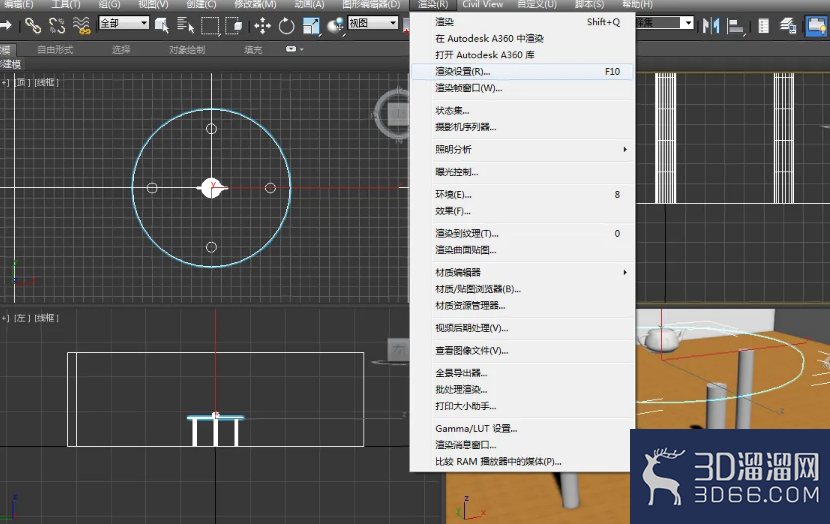Viewport: 830px width, 524px height.
Task: Activate the Select and Move tool
Action: [262, 25]
